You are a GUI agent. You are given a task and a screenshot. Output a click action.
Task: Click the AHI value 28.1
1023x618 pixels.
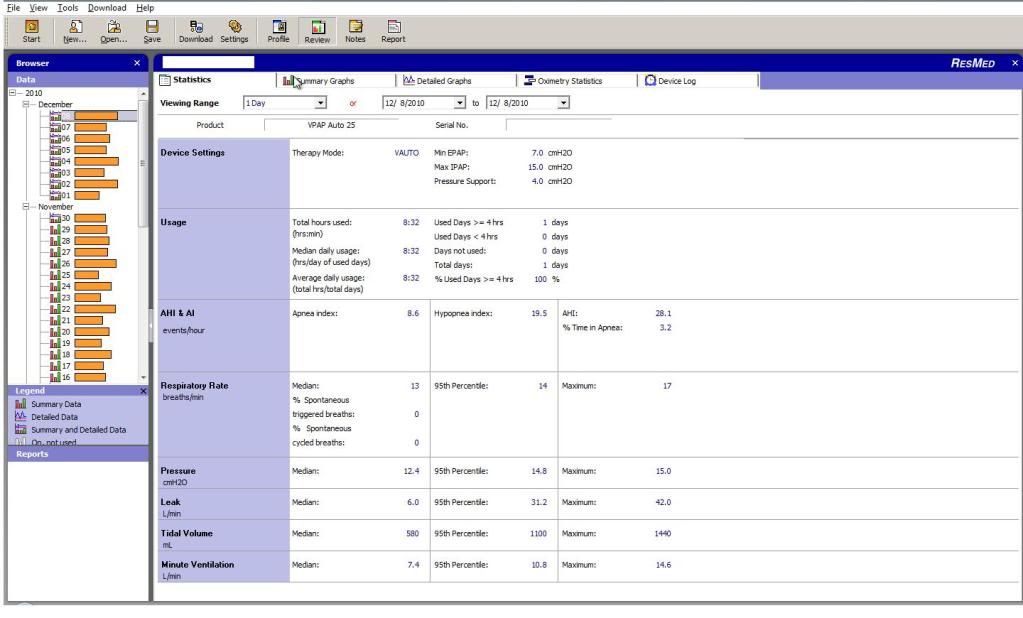coord(663,313)
